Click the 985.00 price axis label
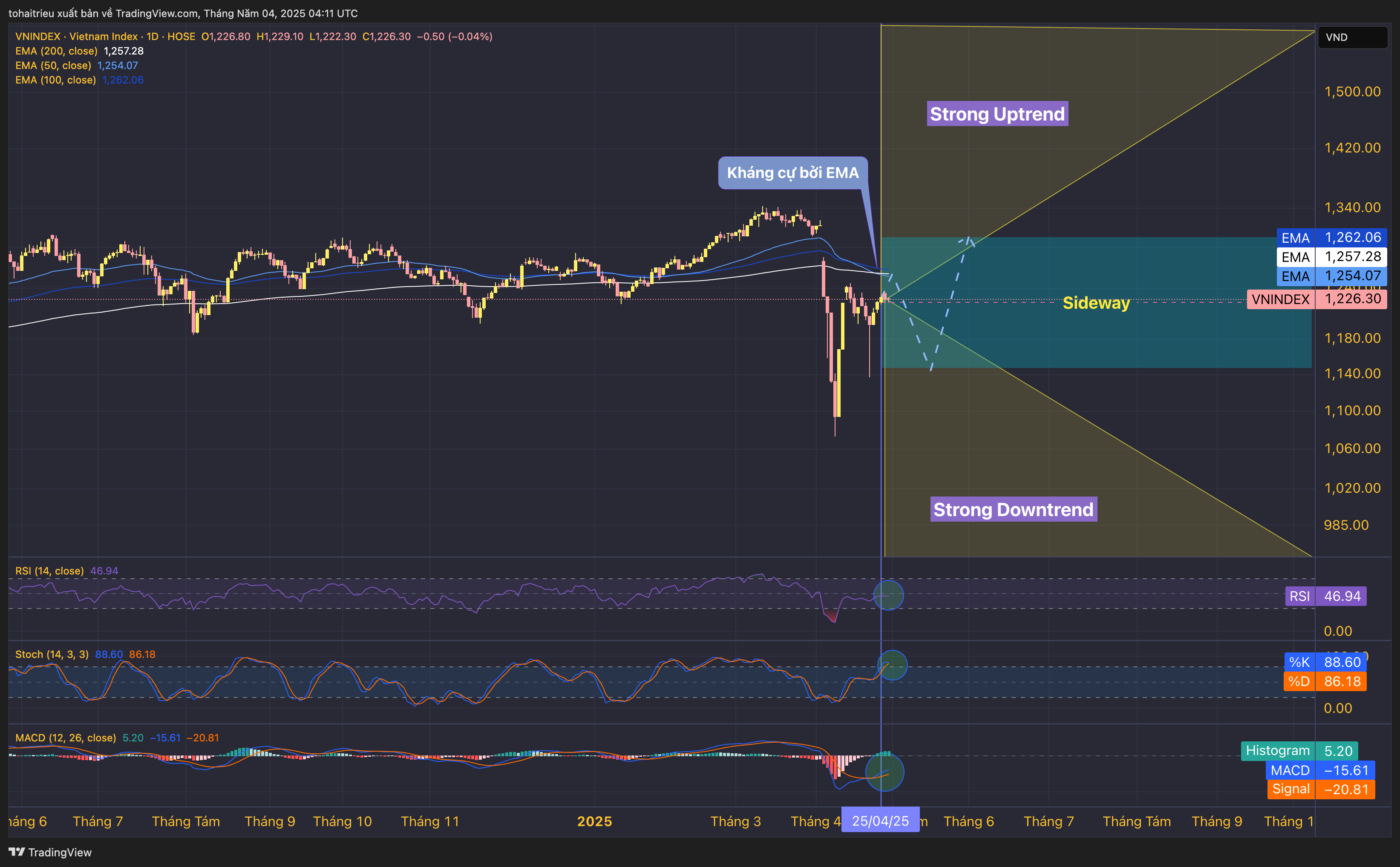 [1345, 525]
